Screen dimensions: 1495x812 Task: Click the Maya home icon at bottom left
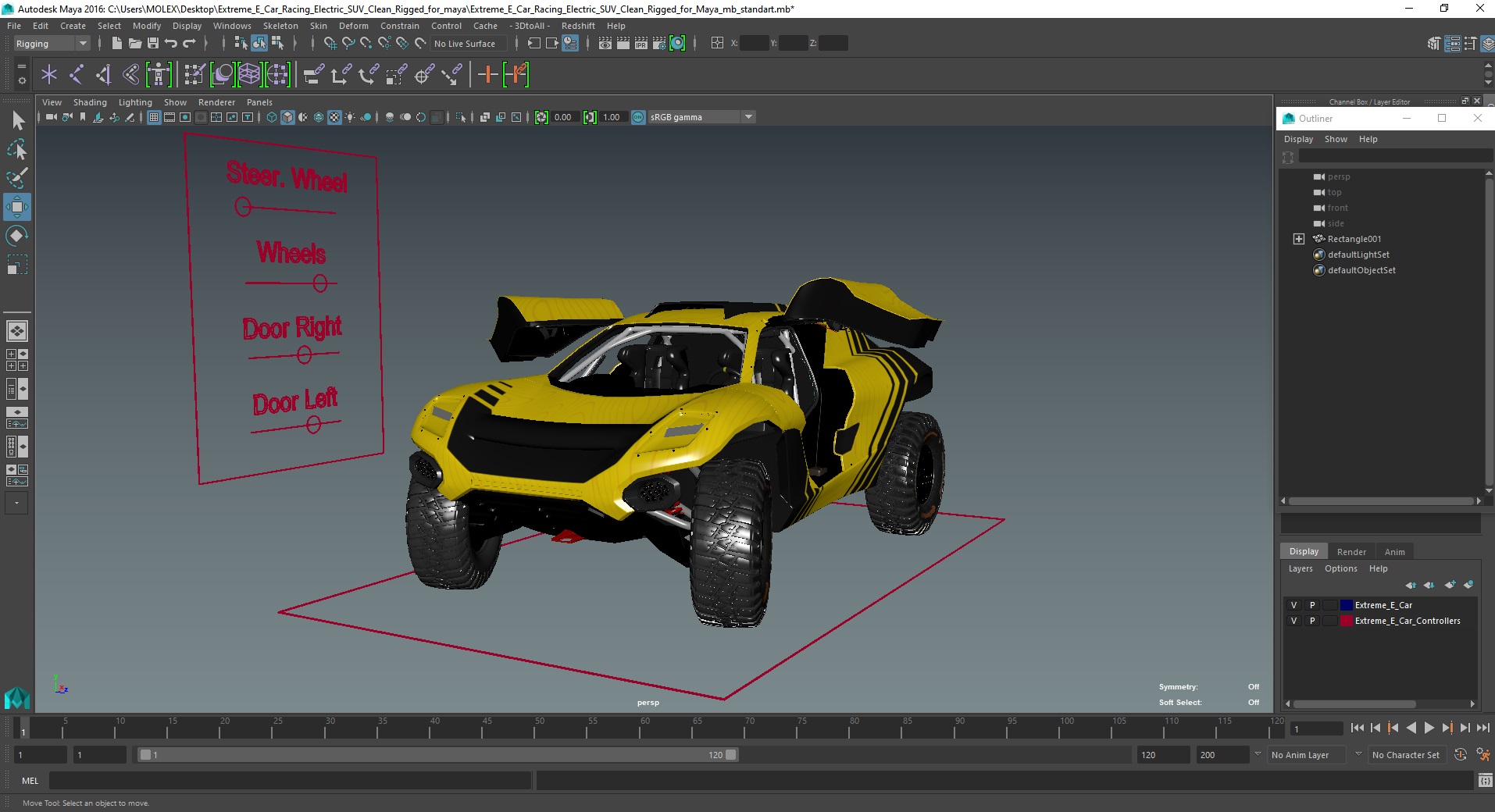pyautogui.click(x=17, y=697)
